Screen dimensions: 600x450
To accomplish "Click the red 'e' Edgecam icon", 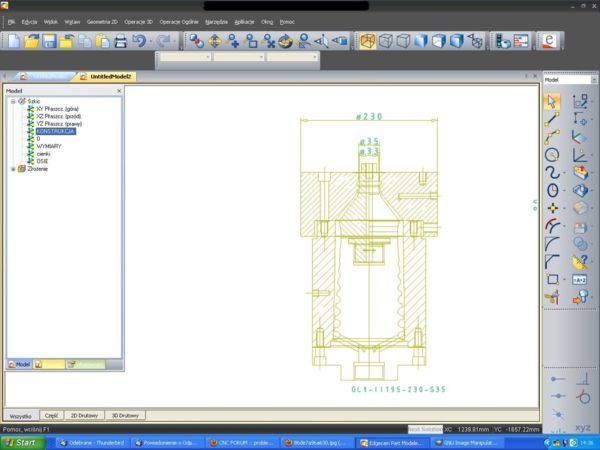I will (x=549, y=41).
